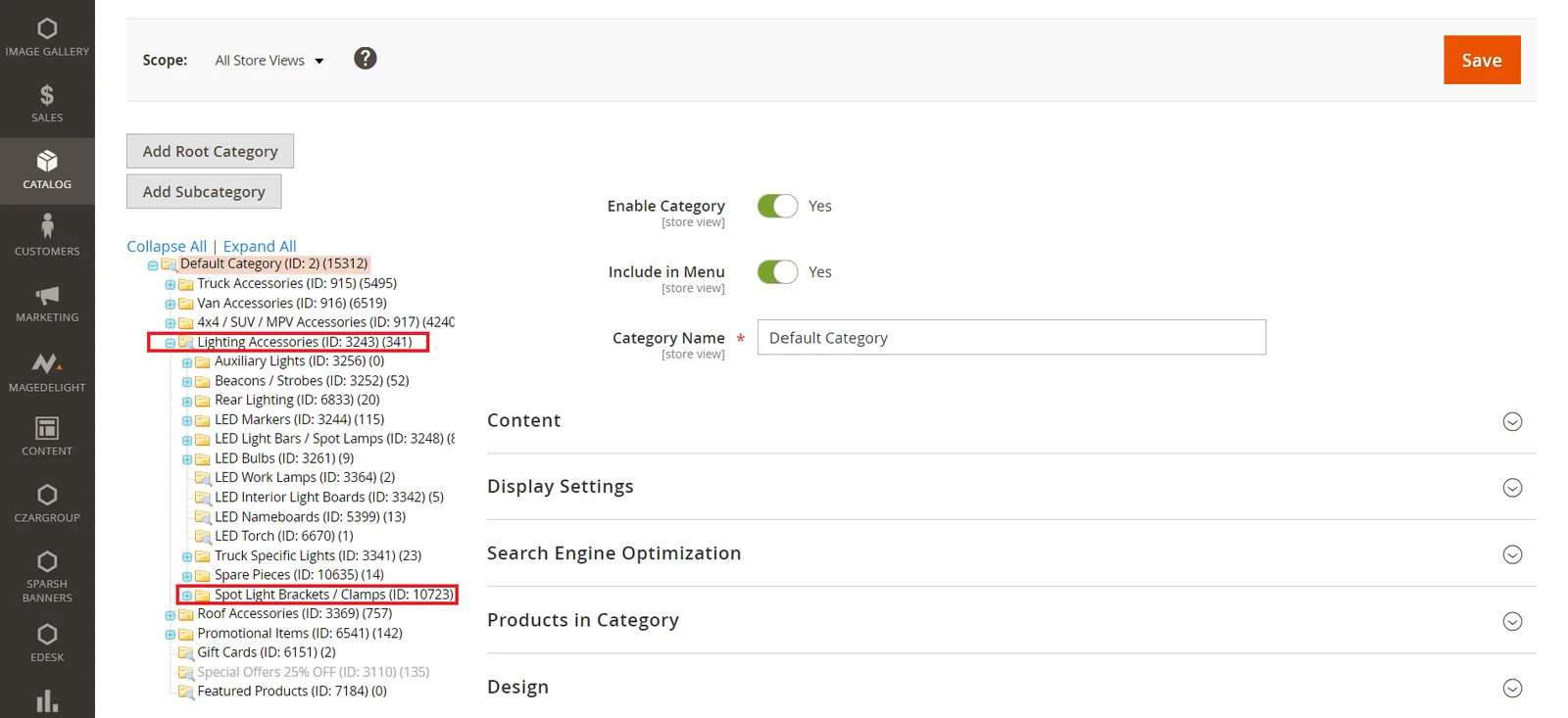The width and height of the screenshot is (1568, 718).
Task: Expand the Truck Accessories tree node
Action: click(170, 285)
